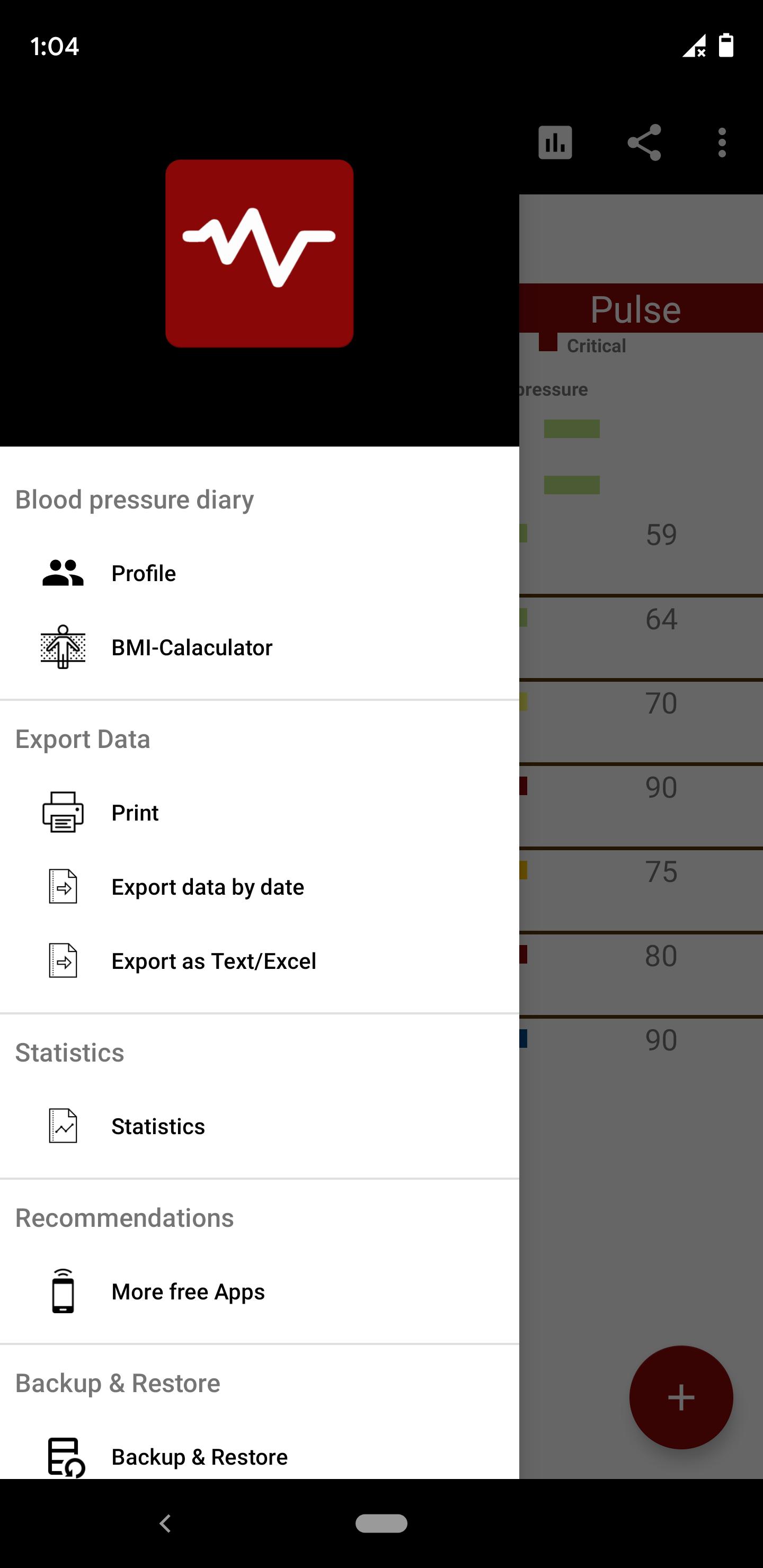Viewport: 763px width, 1568px height.
Task: Open the three-dot overflow menu
Action: (722, 143)
